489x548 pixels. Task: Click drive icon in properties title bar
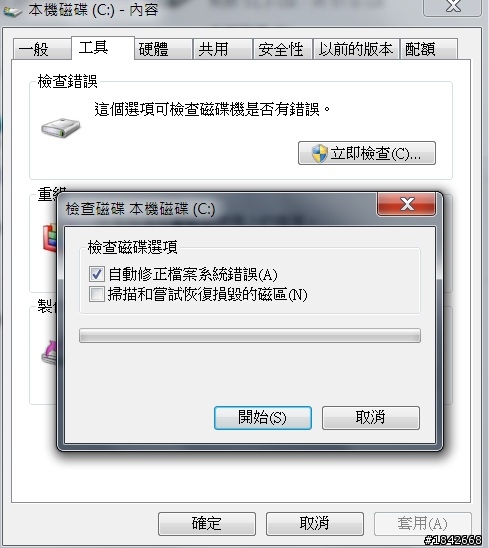coord(13,12)
